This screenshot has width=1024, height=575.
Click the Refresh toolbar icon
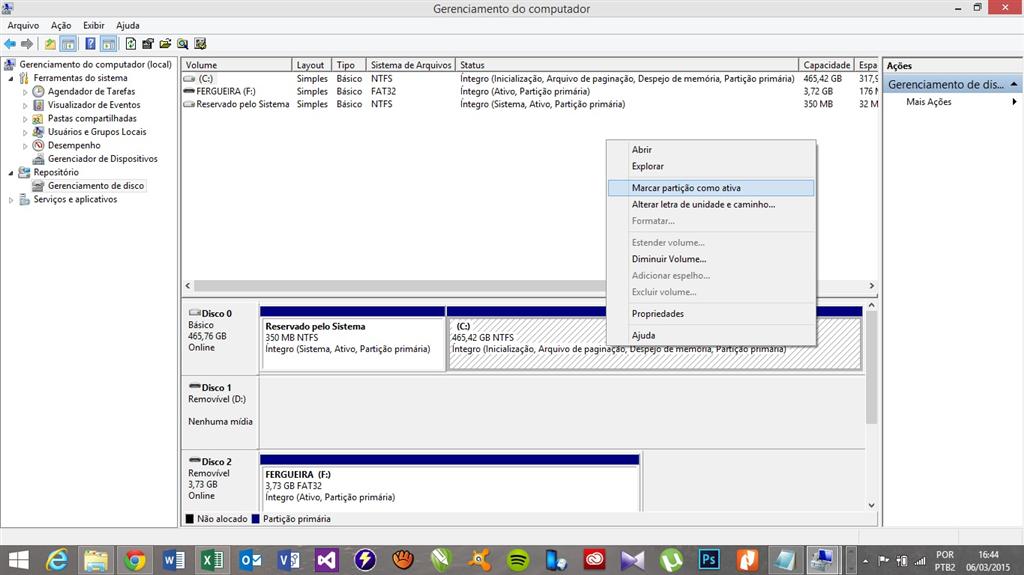(x=130, y=44)
